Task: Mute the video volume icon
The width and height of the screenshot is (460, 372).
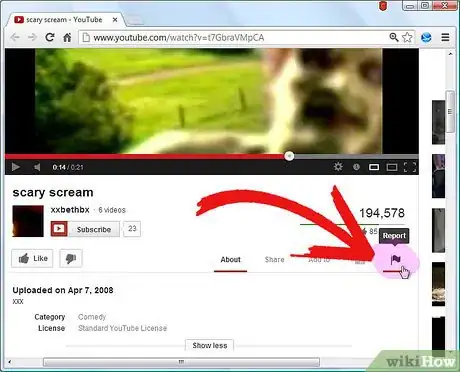Action: [37, 167]
